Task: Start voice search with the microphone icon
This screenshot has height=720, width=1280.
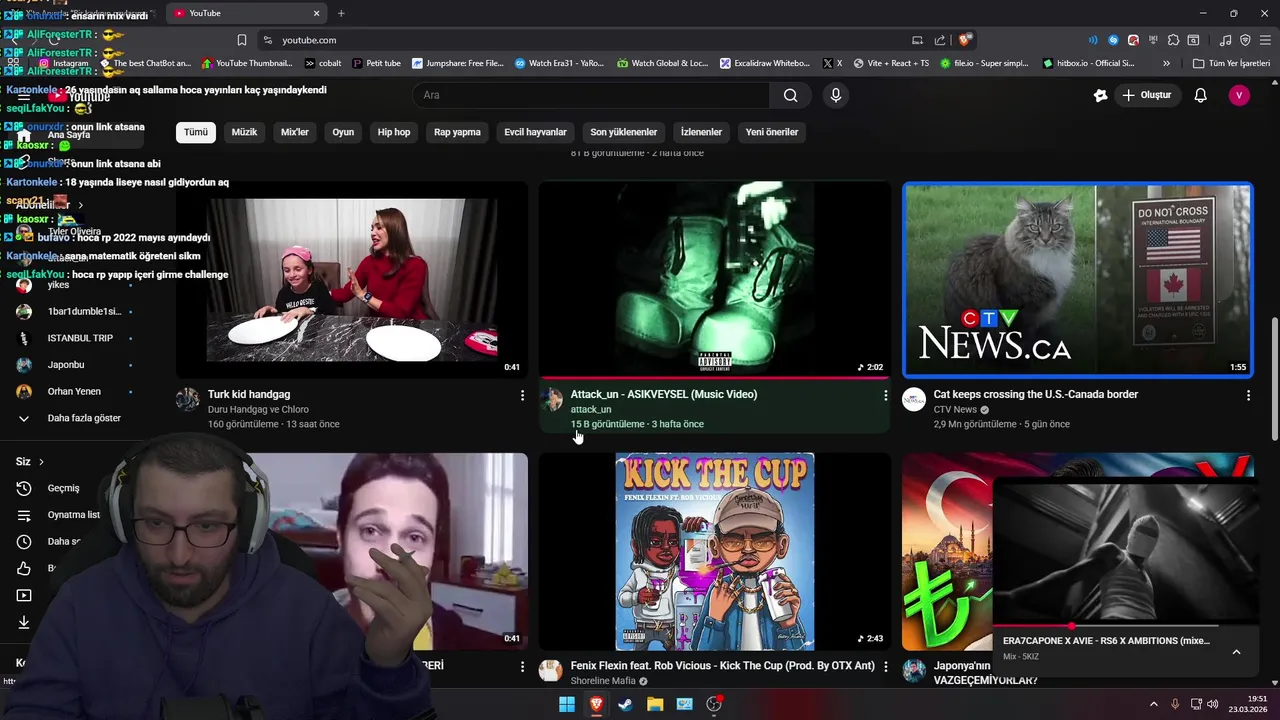Action: click(x=836, y=95)
